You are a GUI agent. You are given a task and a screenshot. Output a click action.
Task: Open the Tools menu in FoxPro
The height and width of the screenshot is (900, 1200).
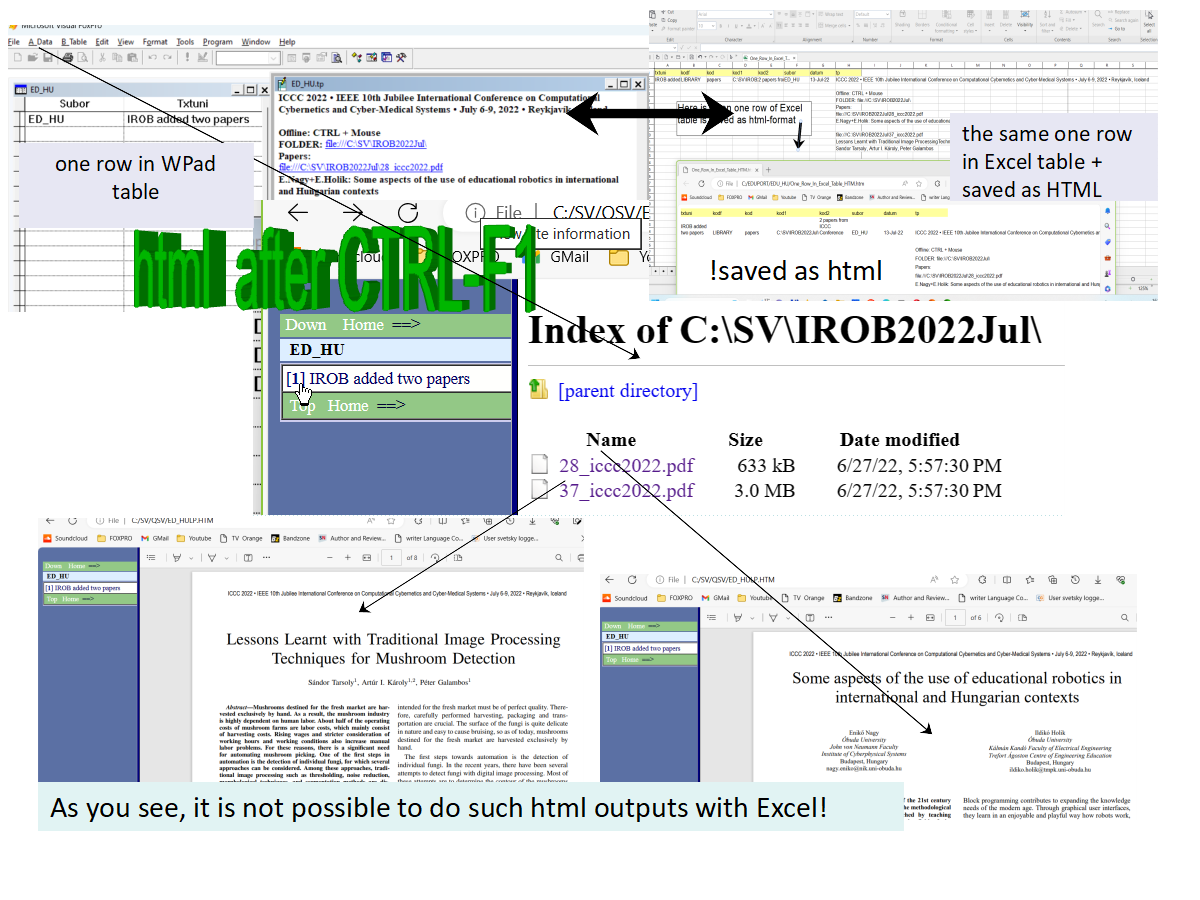[x=185, y=42]
